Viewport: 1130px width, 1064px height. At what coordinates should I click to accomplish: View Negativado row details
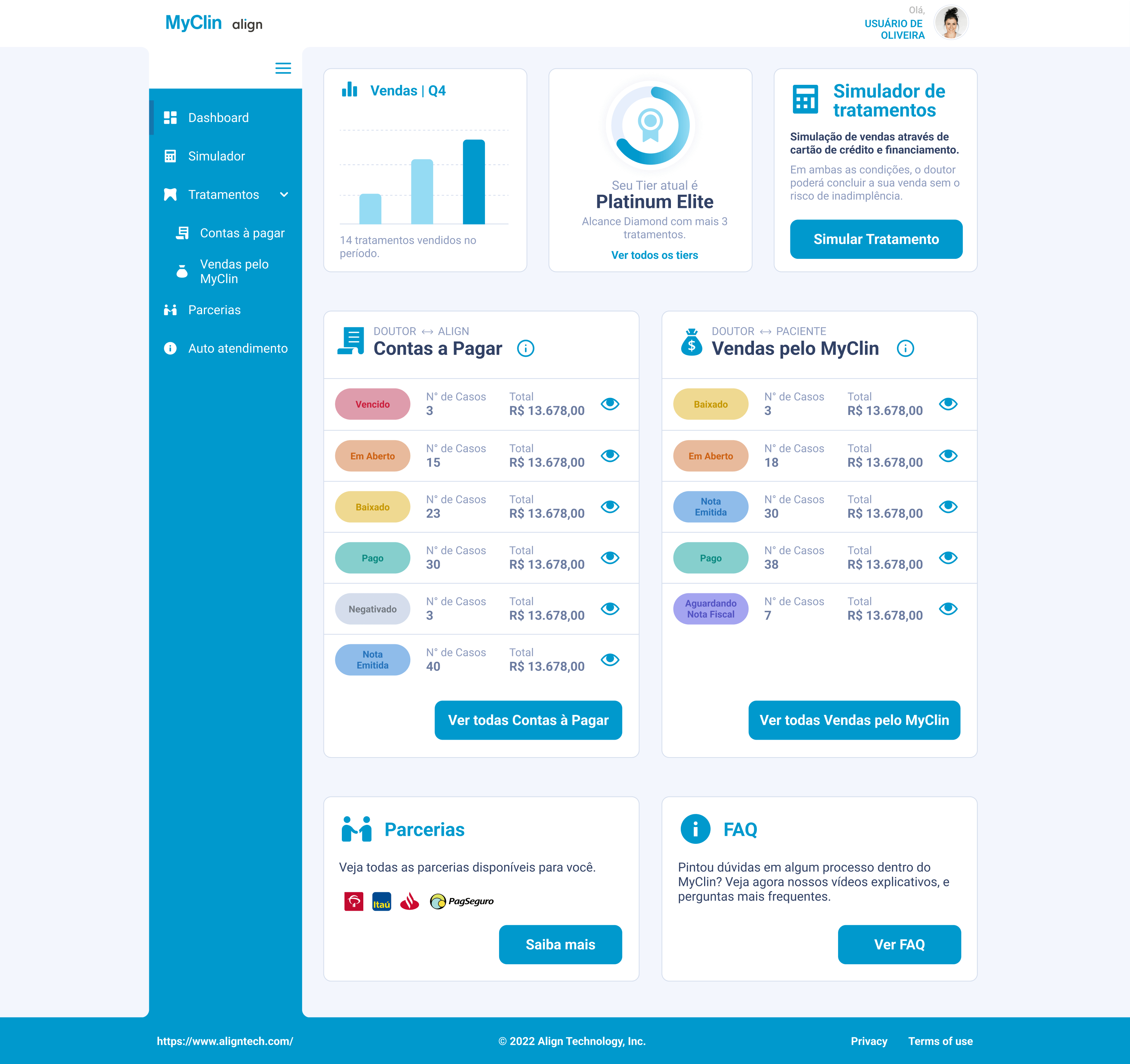click(610, 609)
